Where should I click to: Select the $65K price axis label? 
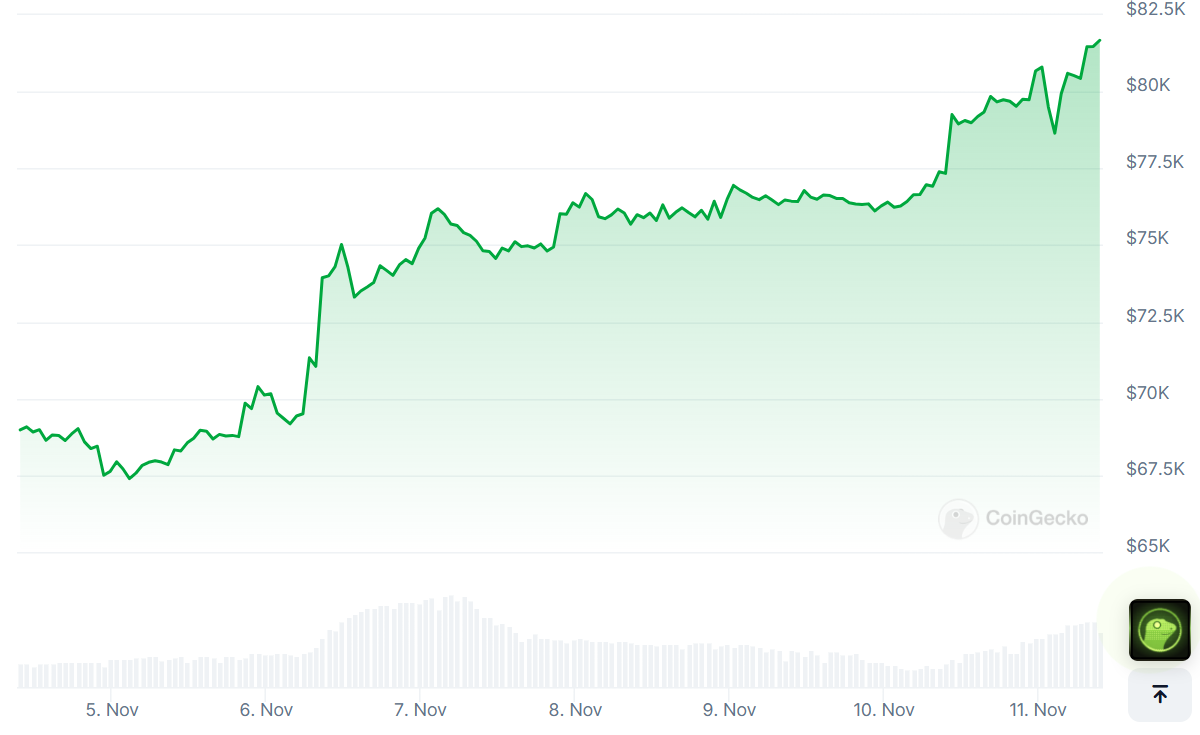tap(1148, 546)
